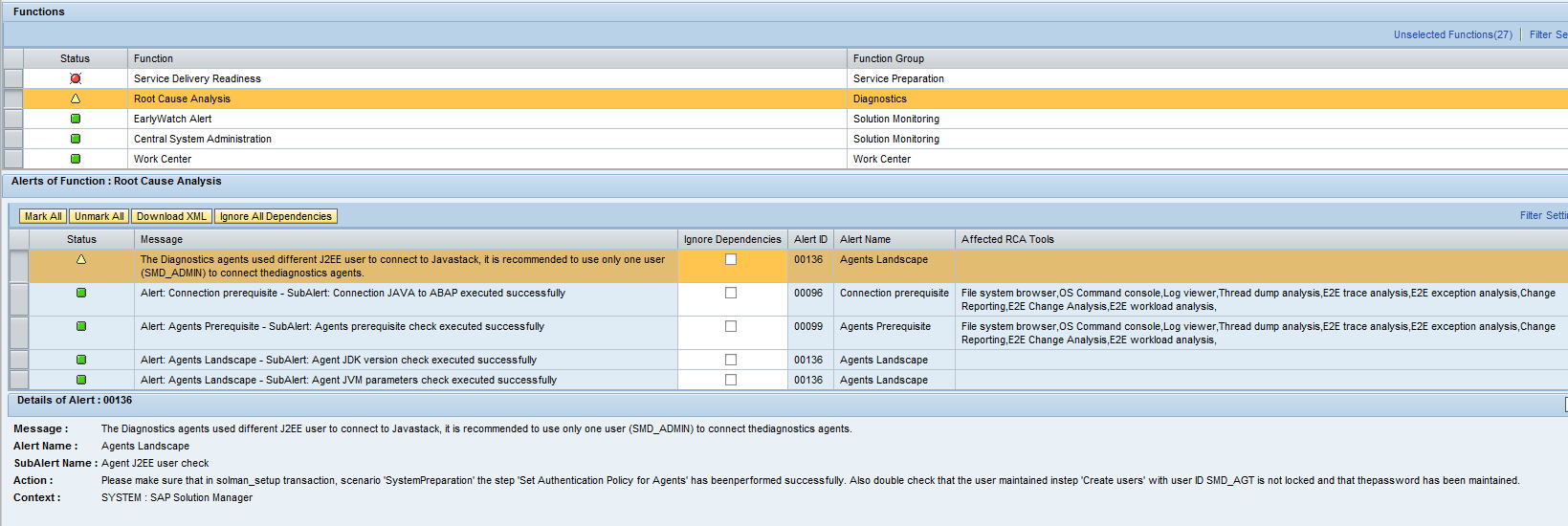The image size is (1568, 526).
Task: Click the Mark All button
Action: 43,216
